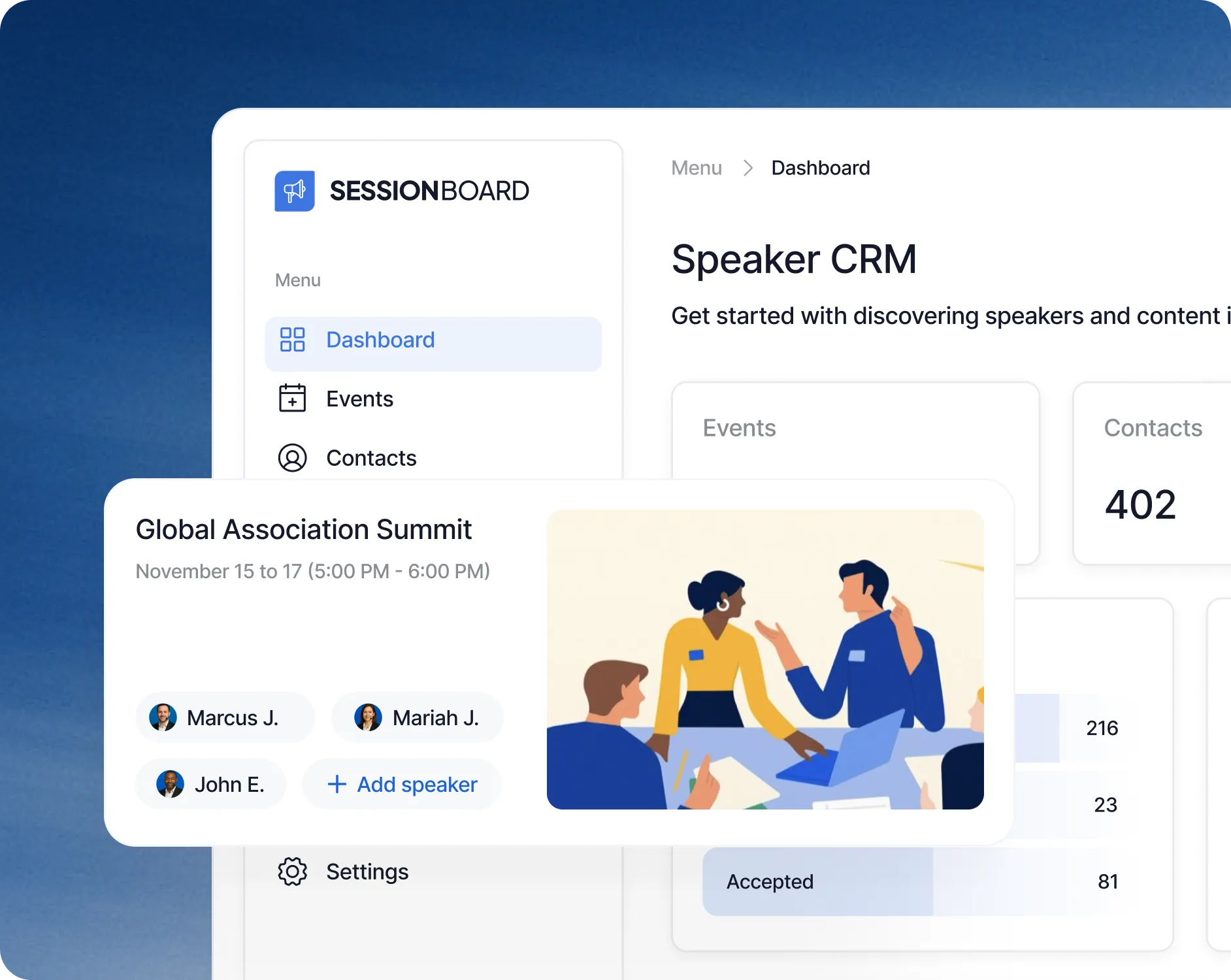Click the Contacts card showing 402
Screen dimensions: 1231x980
coord(1152,470)
